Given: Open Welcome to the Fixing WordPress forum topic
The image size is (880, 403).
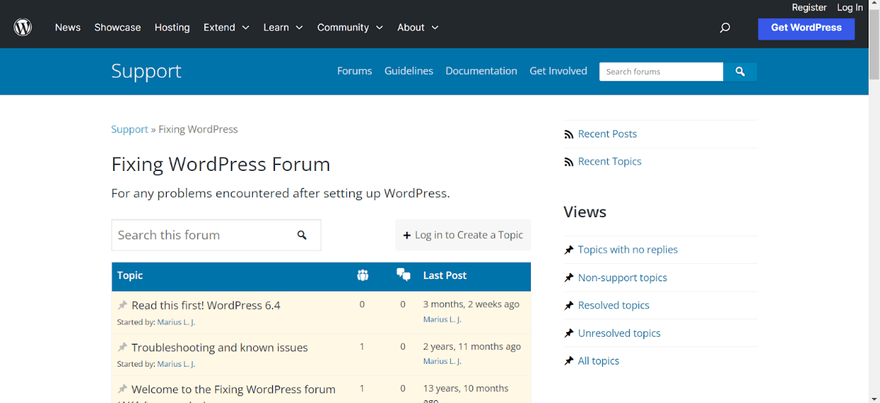Looking at the screenshot, I should tap(233, 390).
